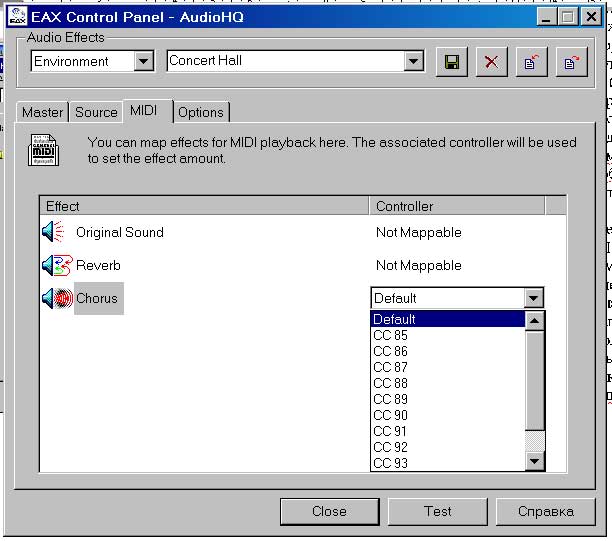The width and height of the screenshot is (612, 541).
Task: Click the red X delete preset icon
Action: pos(490,62)
